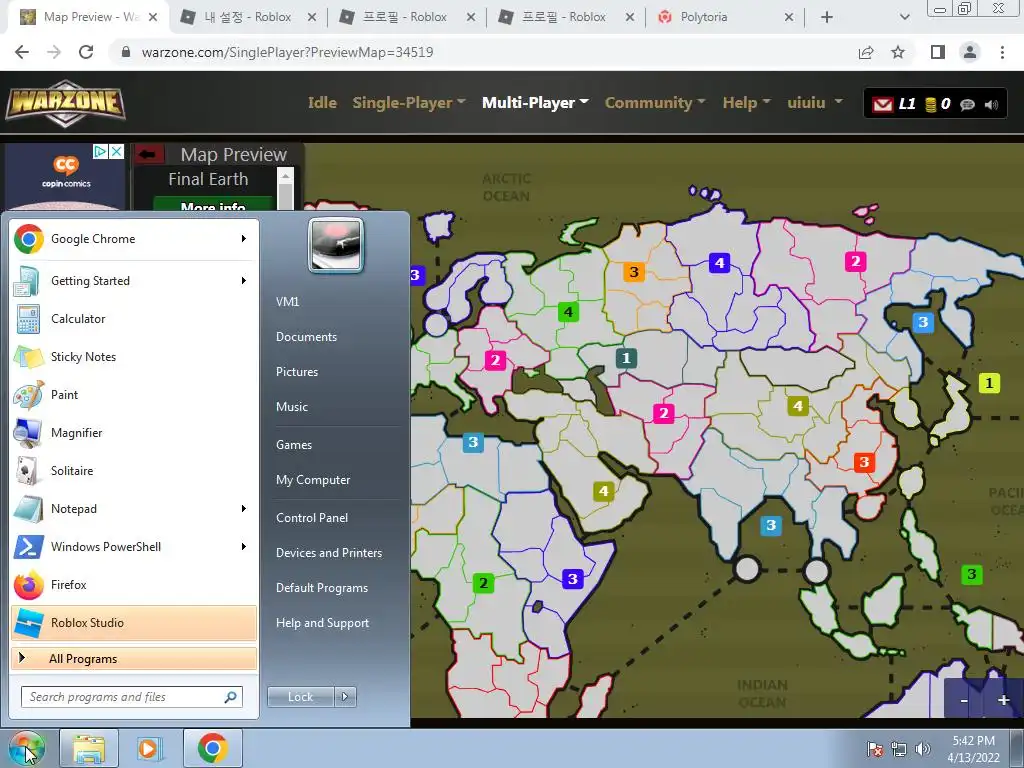The image size is (1024, 768).
Task: Open uiuiu account dropdown
Action: [x=815, y=103]
